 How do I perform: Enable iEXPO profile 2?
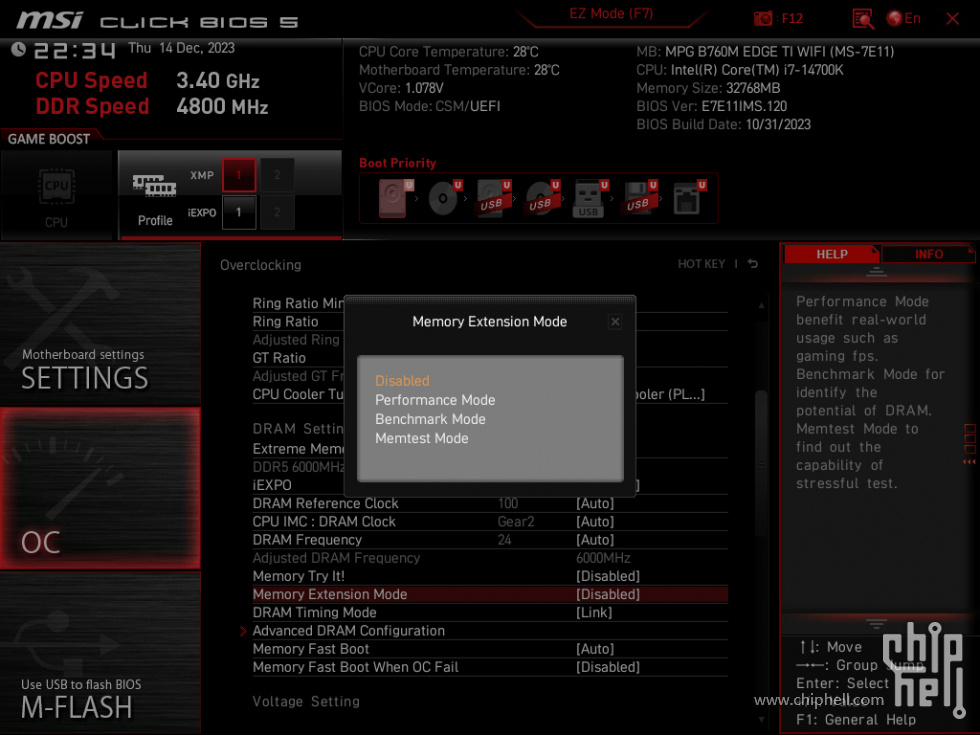277,212
